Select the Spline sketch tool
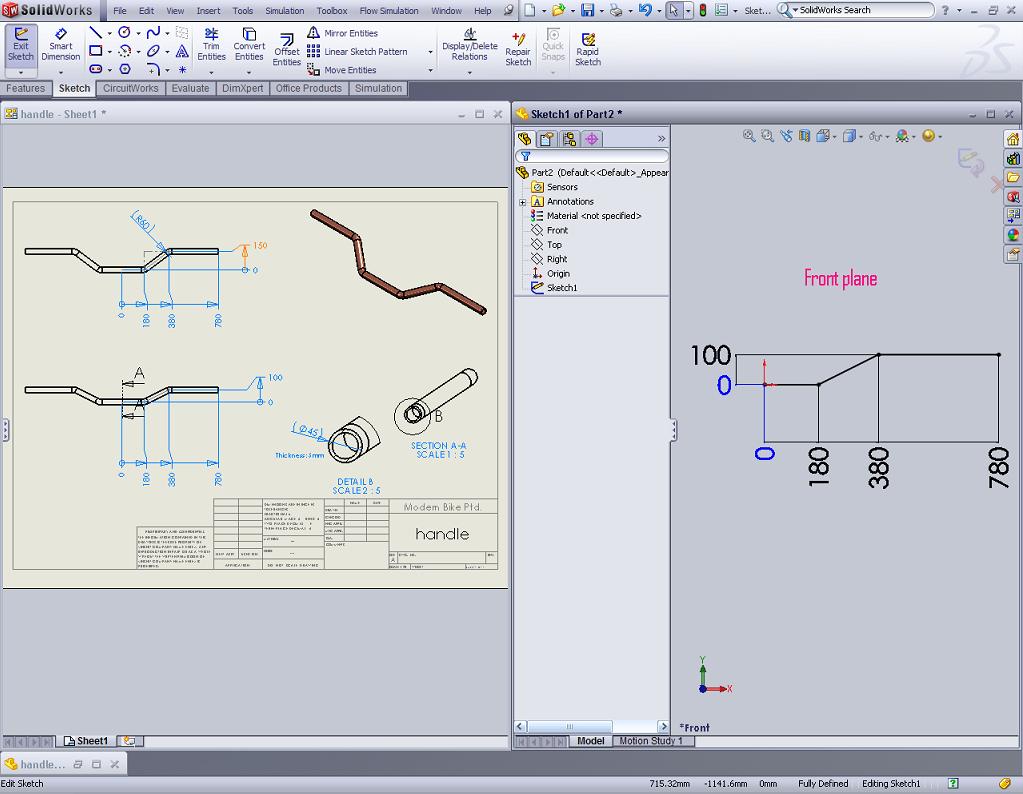Image resolution: width=1023 pixels, height=794 pixels. (x=153, y=33)
